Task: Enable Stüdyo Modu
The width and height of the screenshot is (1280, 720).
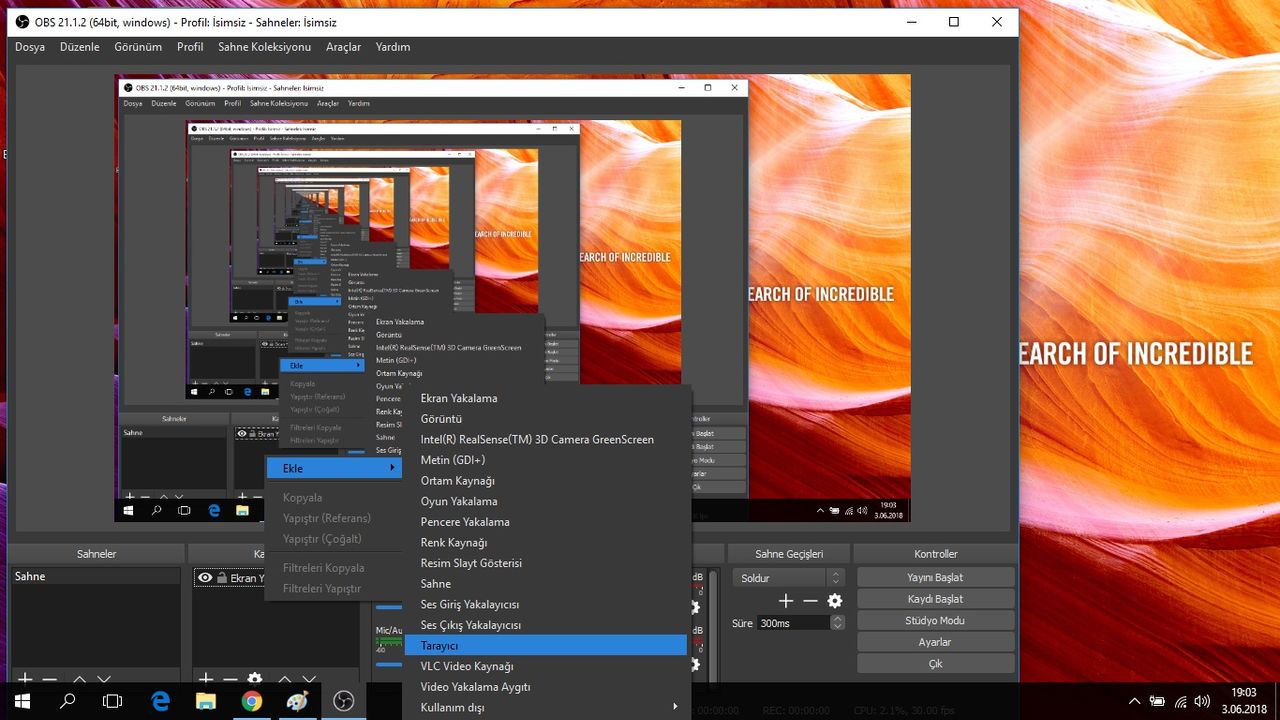Action: pyautogui.click(x=935, y=621)
